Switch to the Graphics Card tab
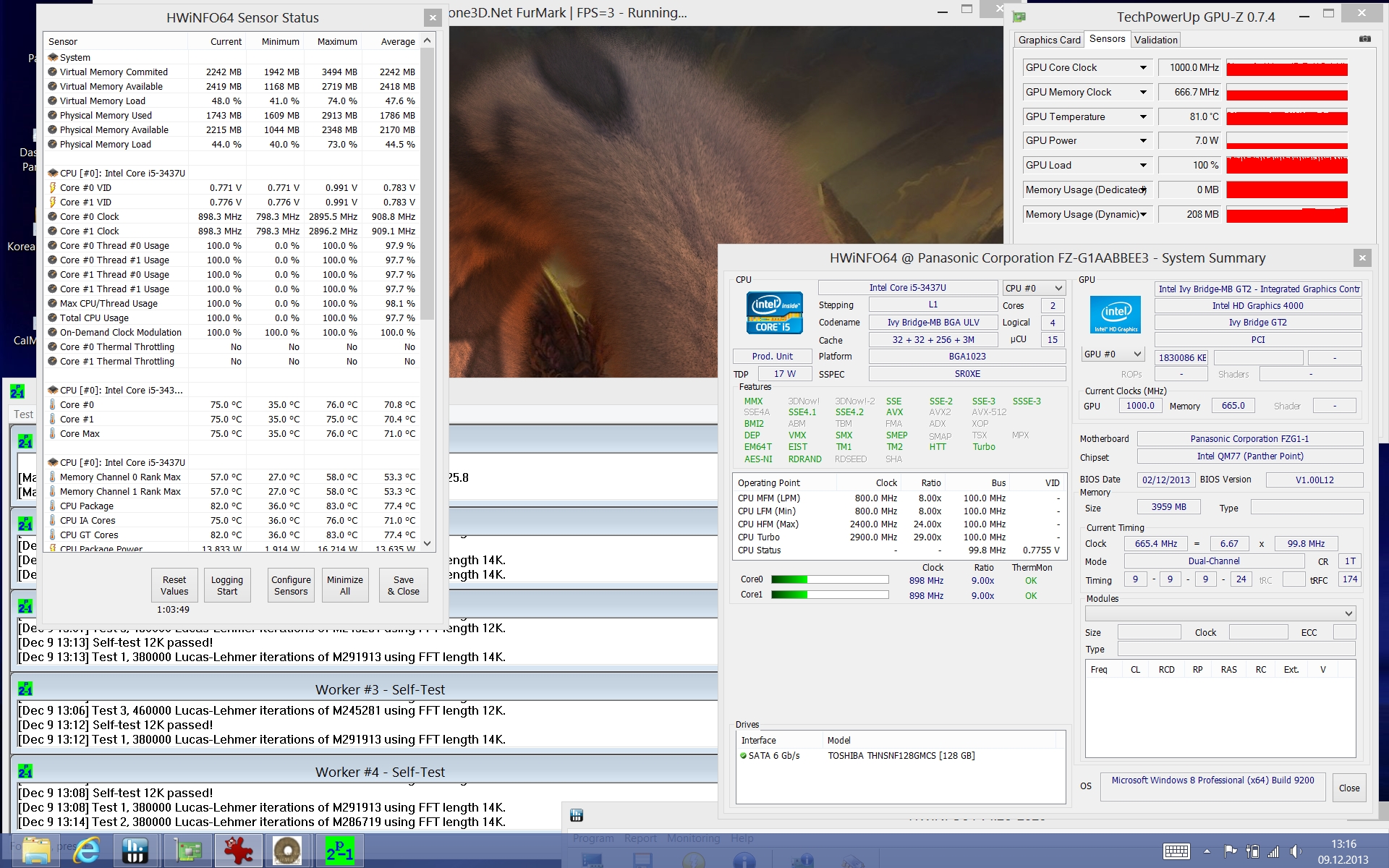Image resolution: width=1389 pixels, height=868 pixels. tap(1049, 40)
